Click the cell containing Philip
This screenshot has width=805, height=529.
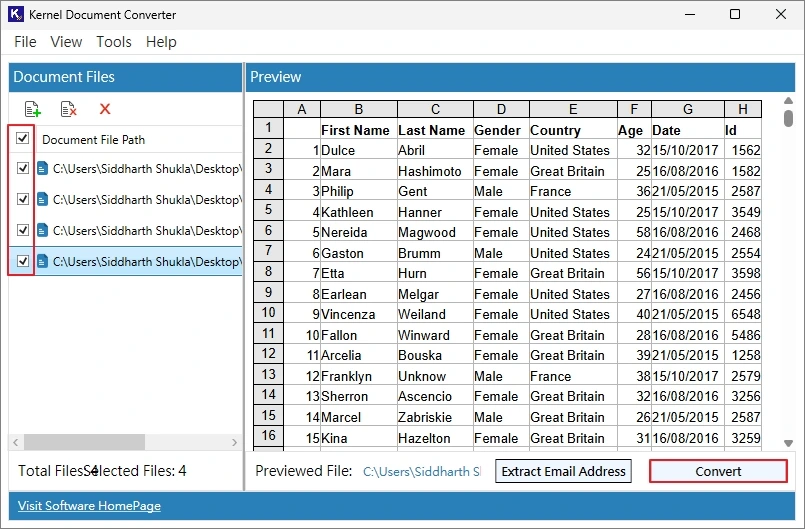click(x=358, y=191)
